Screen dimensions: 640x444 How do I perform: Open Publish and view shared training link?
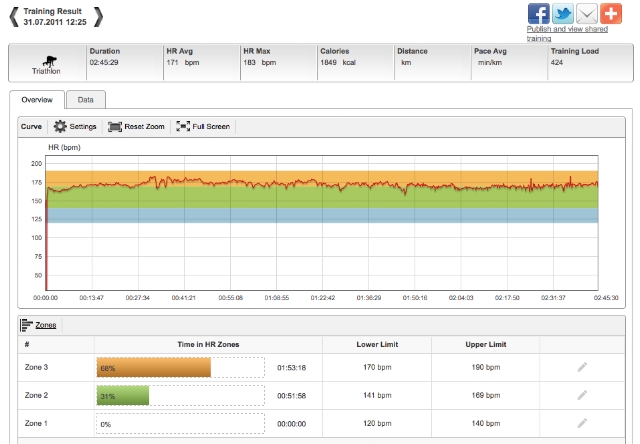(x=567, y=33)
